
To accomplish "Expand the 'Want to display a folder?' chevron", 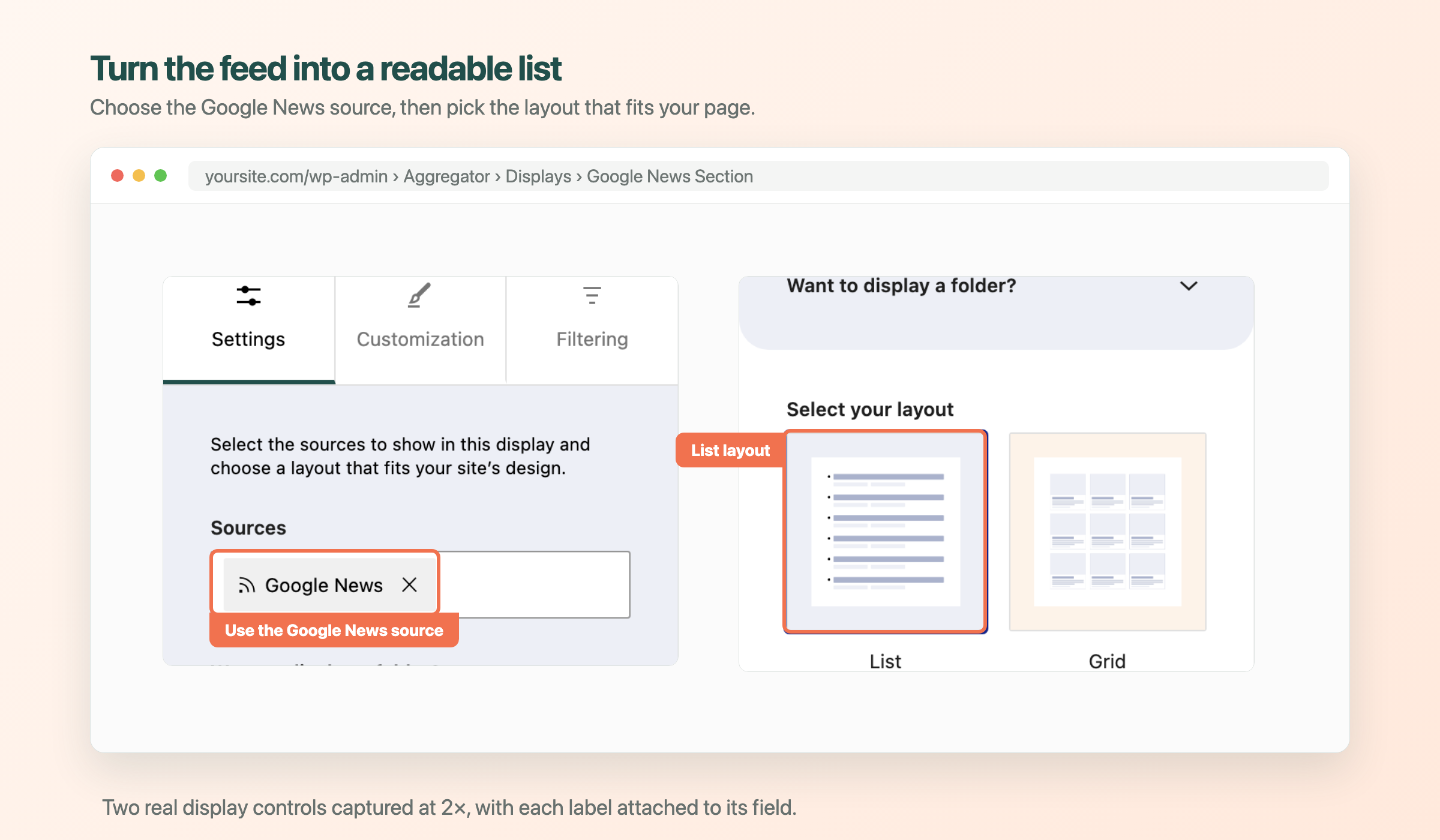I will pos(1189,286).
